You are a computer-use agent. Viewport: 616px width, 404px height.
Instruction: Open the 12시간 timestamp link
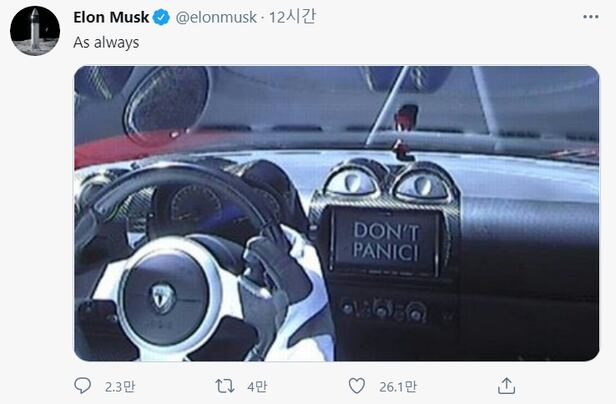point(292,17)
